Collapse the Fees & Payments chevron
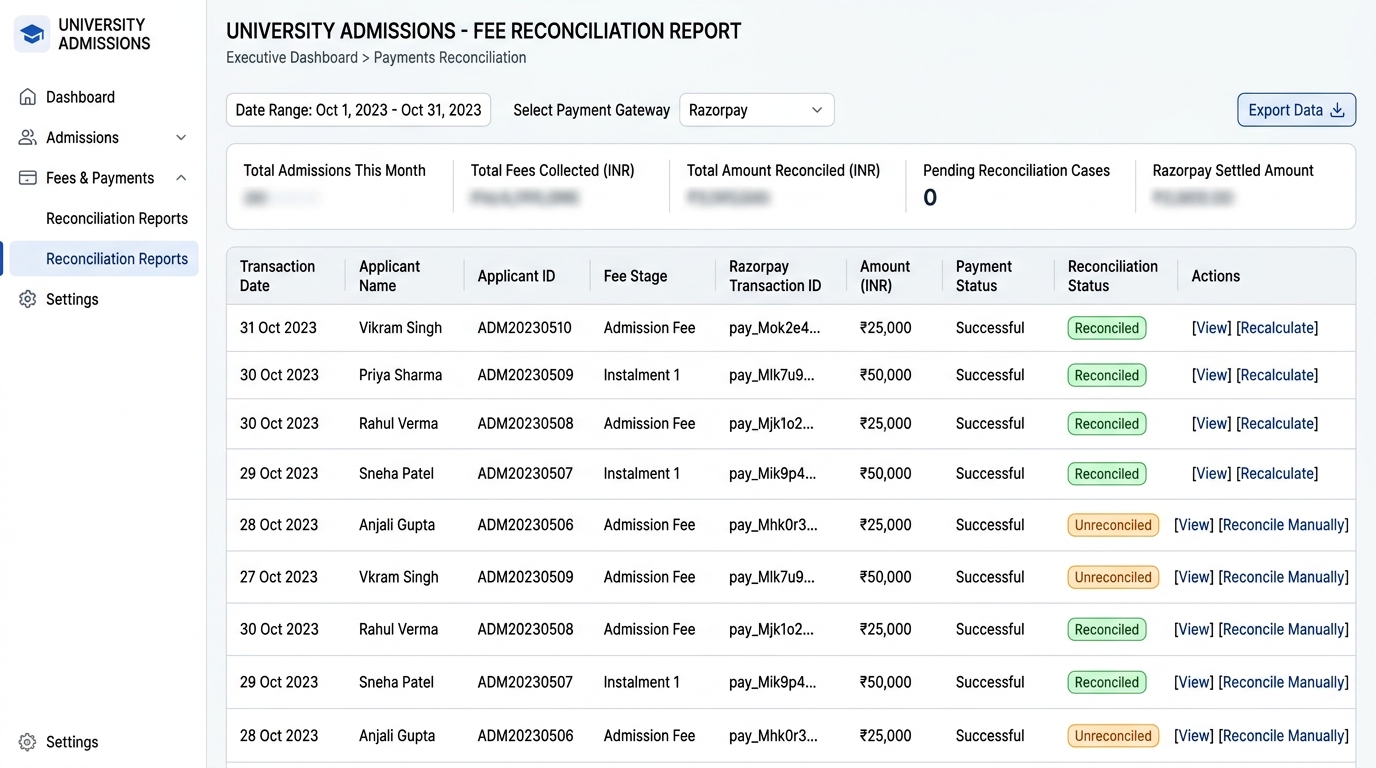Image resolution: width=1376 pixels, height=768 pixels. tap(181, 178)
